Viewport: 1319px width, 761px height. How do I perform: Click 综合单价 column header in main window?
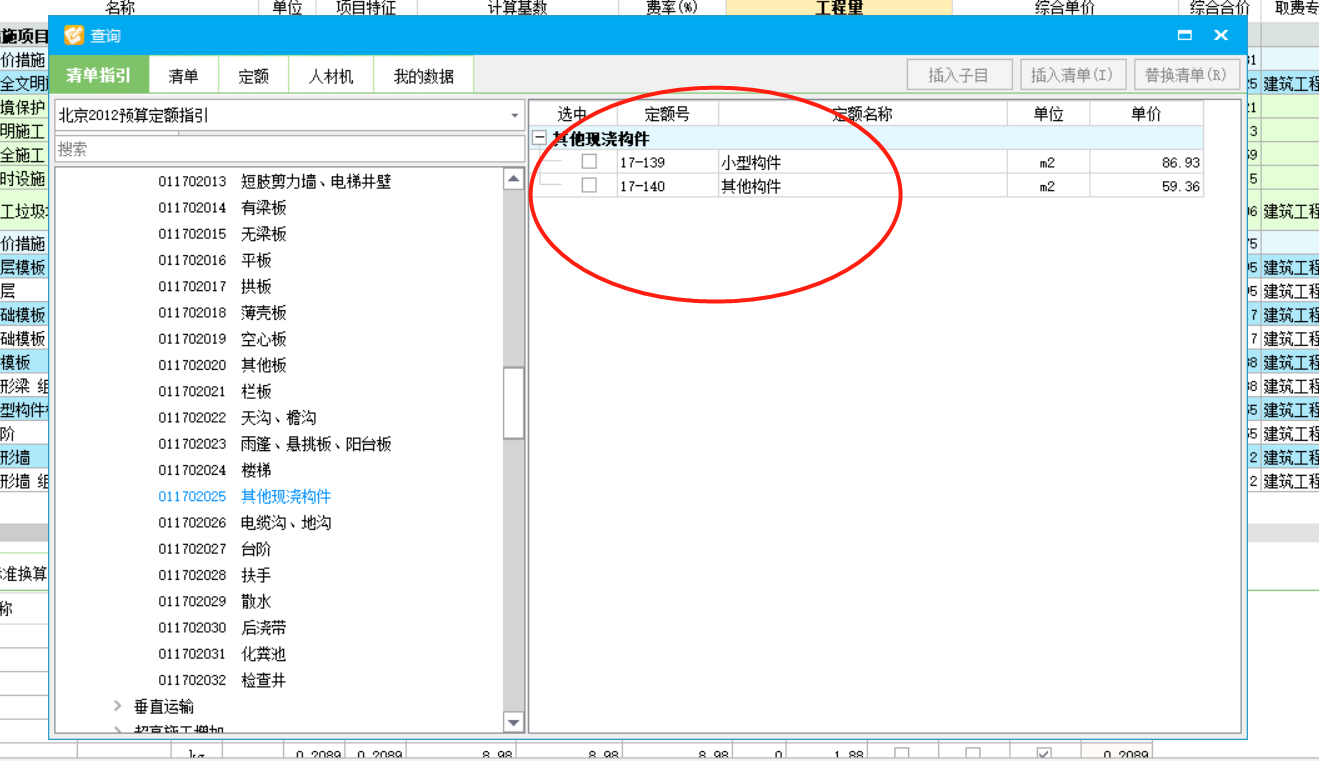pyautogui.click(x=1065, y=7)
